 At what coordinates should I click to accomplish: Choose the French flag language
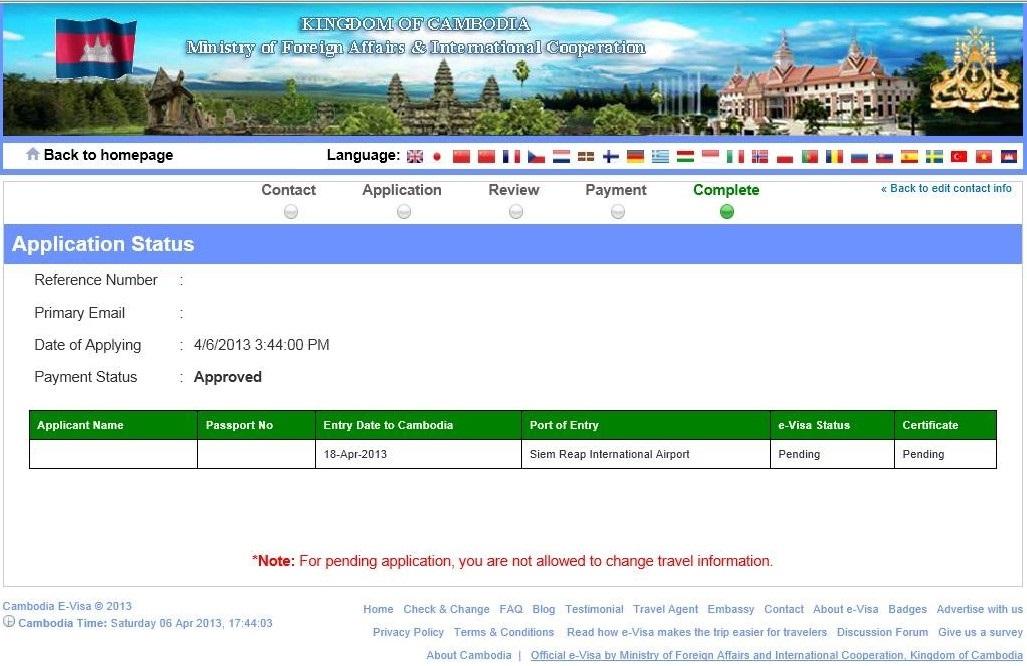(x=511, y=157)
